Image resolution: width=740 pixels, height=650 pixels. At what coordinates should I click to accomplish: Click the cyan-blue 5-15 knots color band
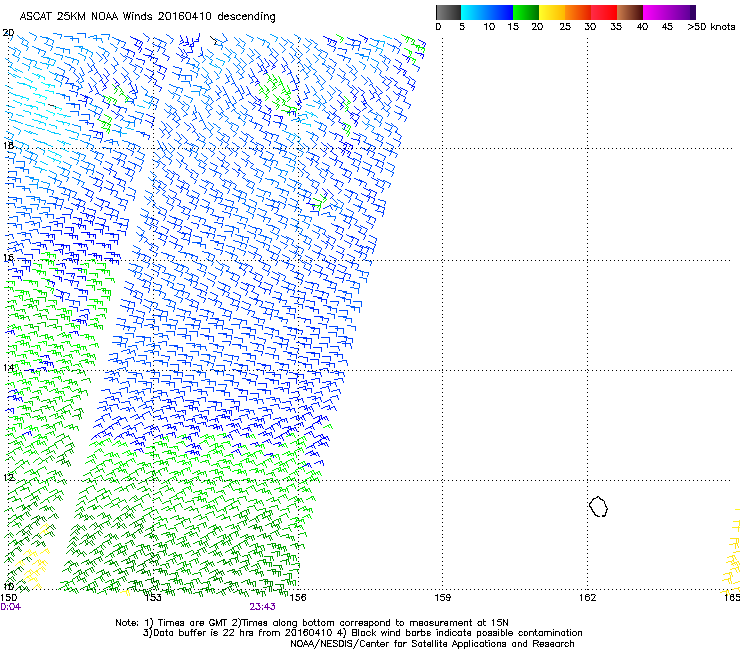pos(487,12)
